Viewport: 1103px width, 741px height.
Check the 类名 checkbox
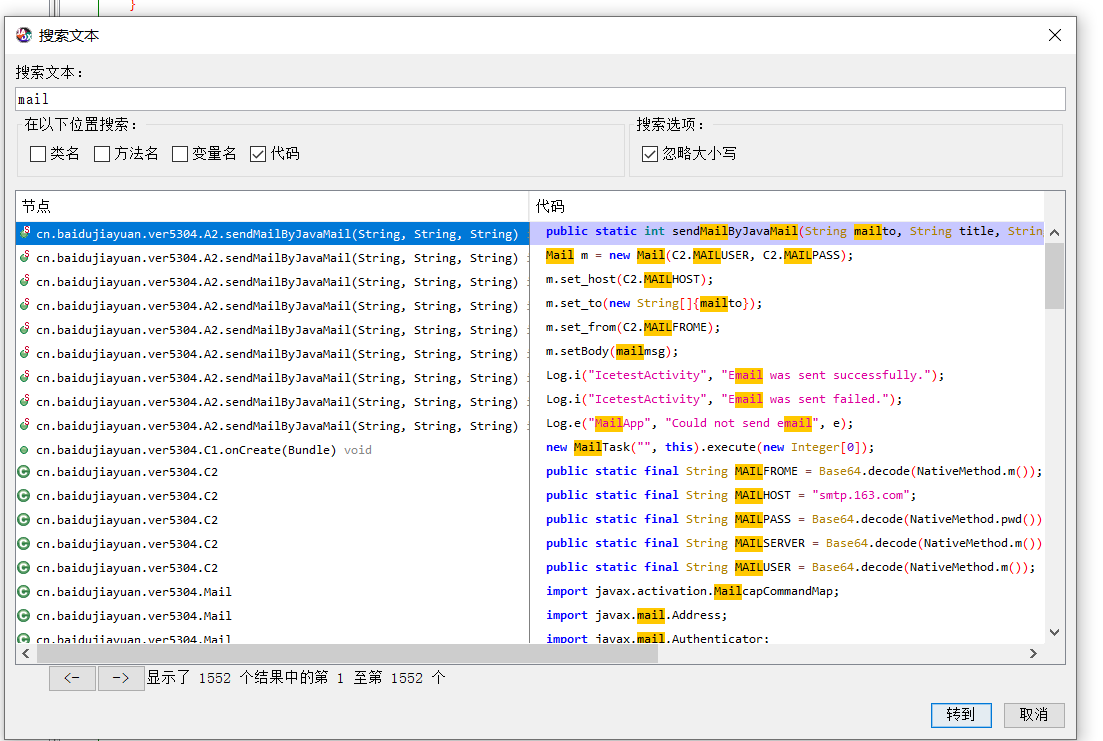coord(38,153)
